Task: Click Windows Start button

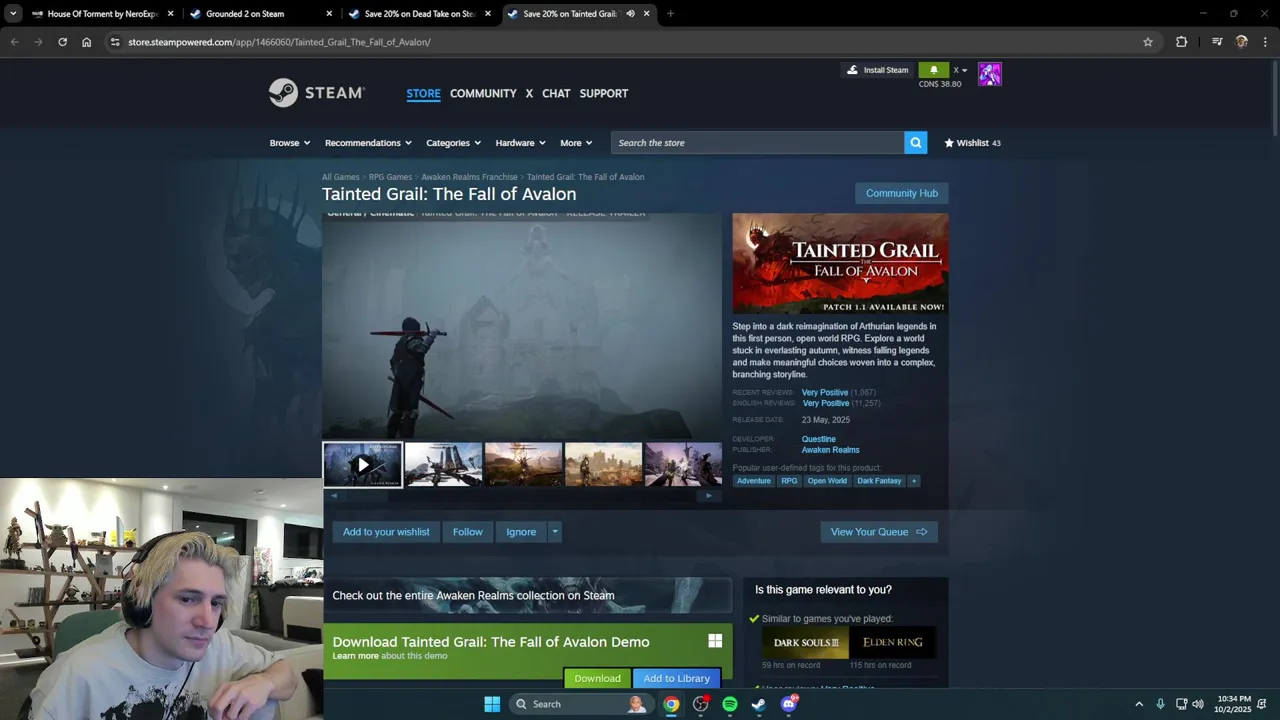Action: tap(492, 704)
